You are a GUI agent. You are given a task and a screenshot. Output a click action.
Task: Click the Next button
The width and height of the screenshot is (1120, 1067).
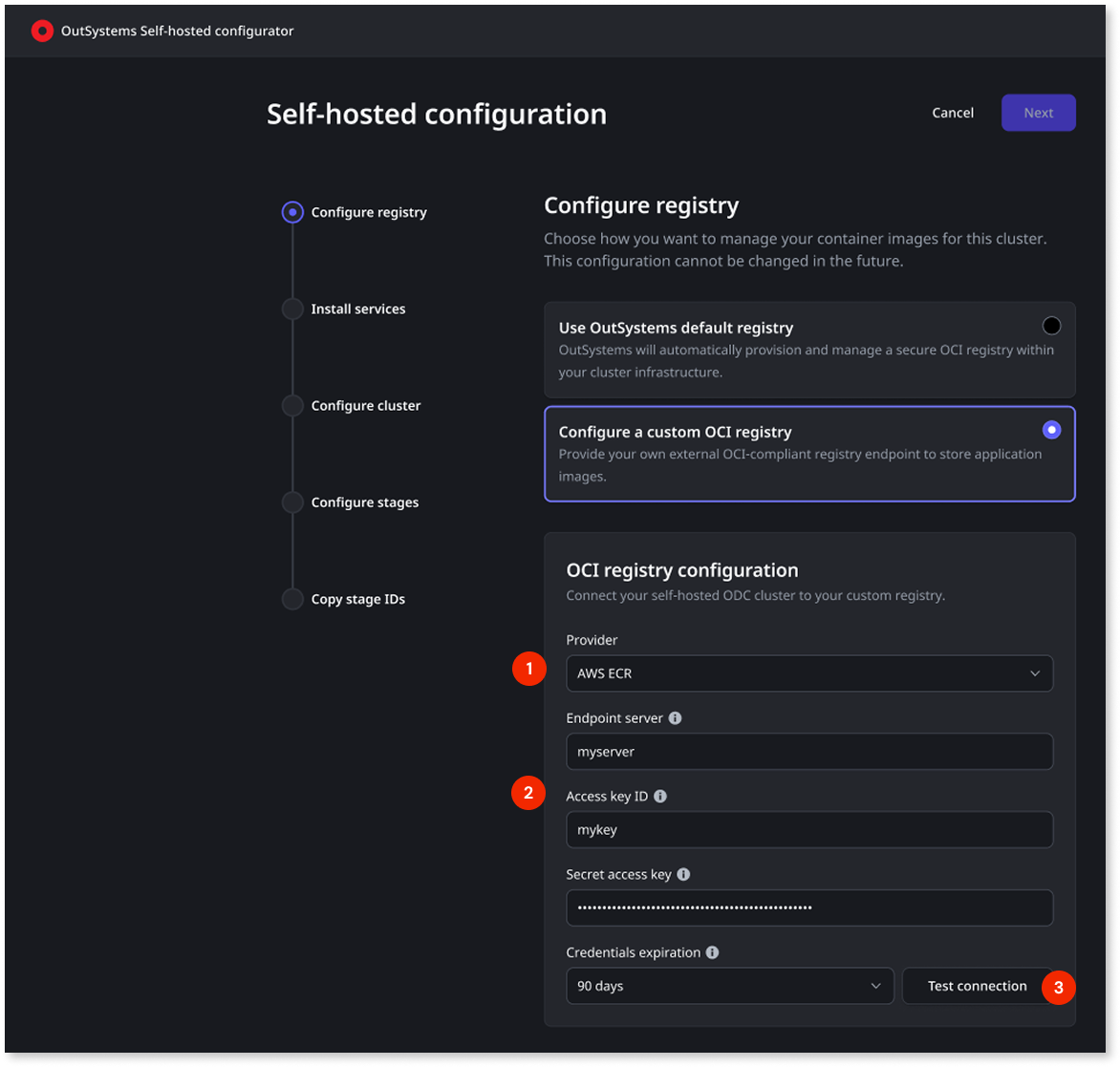point(1039,113)
